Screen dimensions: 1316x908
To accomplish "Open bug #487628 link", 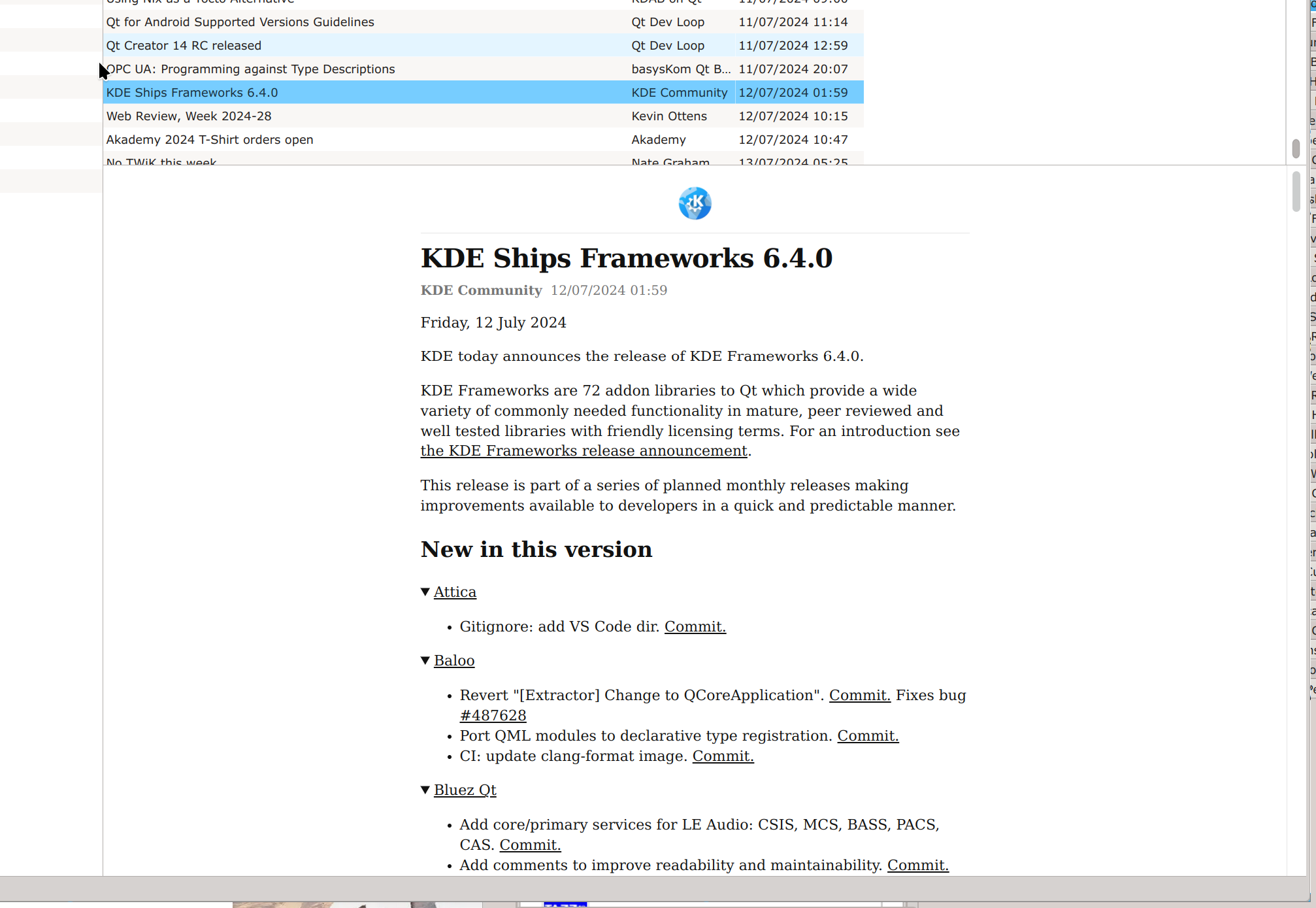I will pyautogui.click(x=493, y=716).
